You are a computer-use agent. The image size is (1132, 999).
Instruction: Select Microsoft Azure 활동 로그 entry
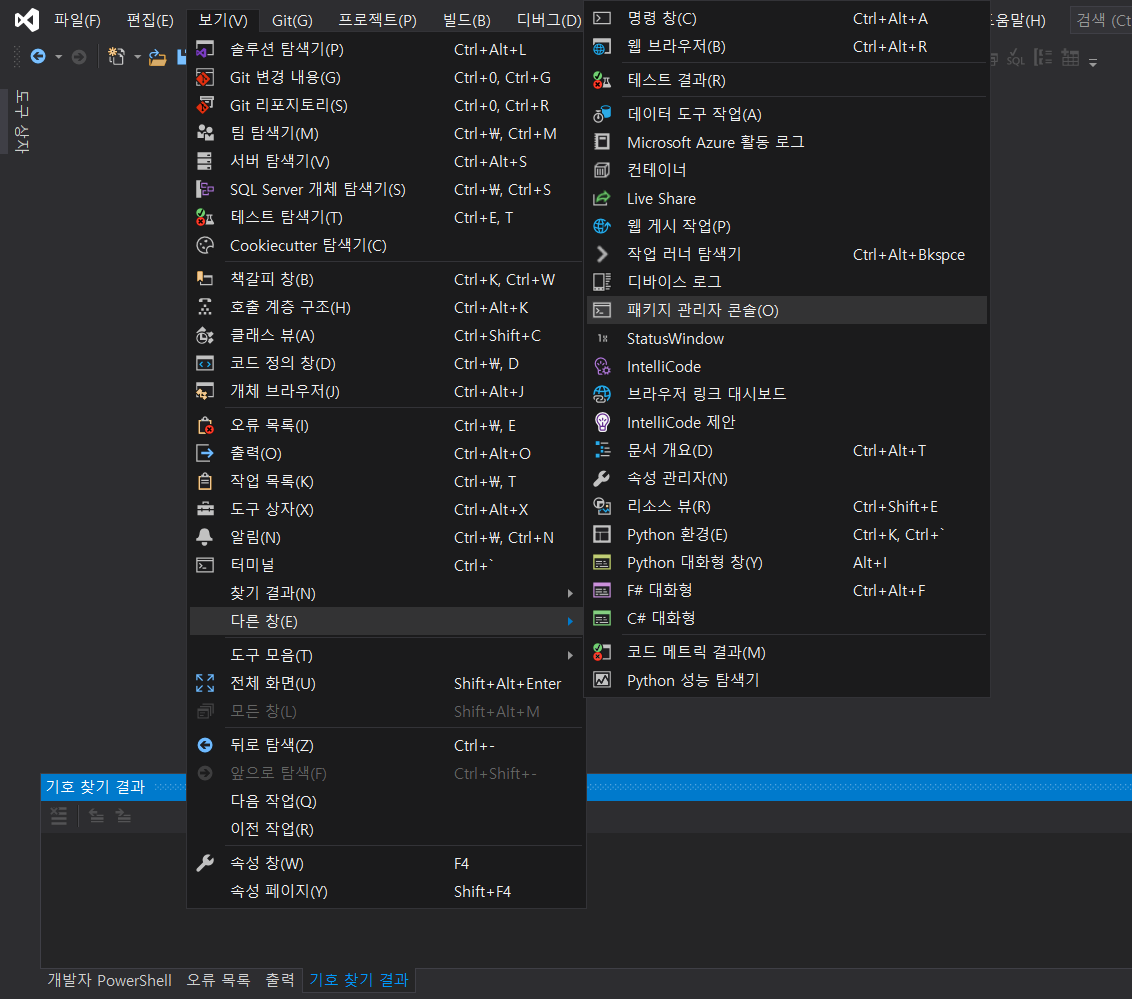click(x=786, y=142)
